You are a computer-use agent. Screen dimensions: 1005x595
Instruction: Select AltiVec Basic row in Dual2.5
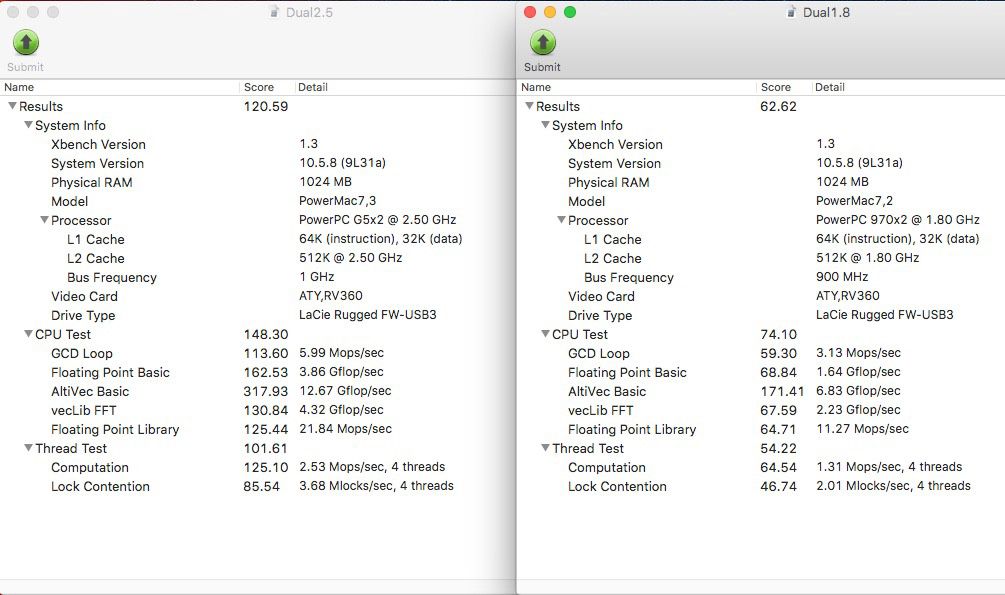tap(257, 391)
